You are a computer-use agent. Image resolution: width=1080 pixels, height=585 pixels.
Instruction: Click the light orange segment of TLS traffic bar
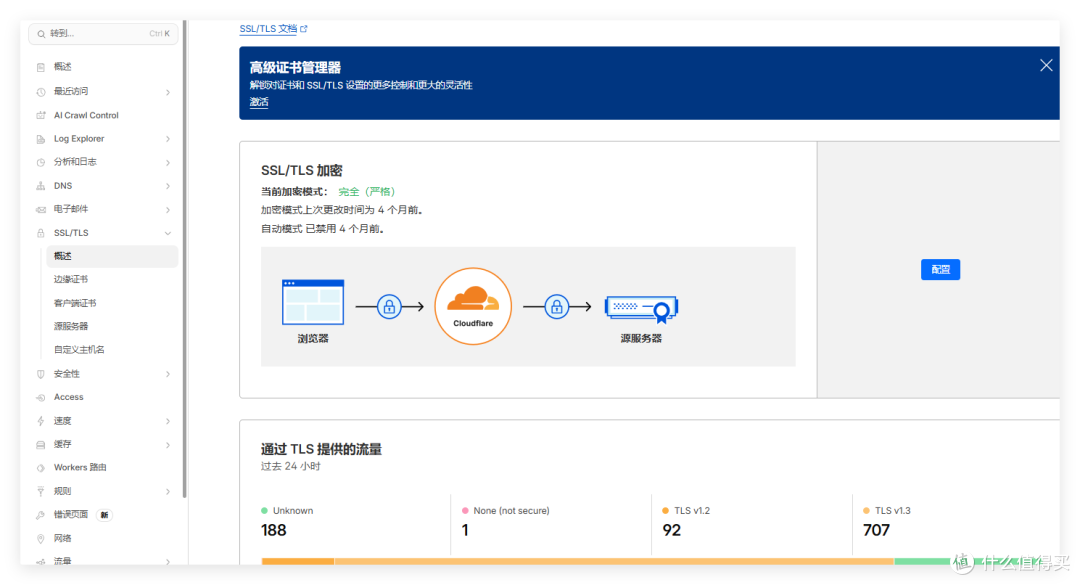(614, 562)
